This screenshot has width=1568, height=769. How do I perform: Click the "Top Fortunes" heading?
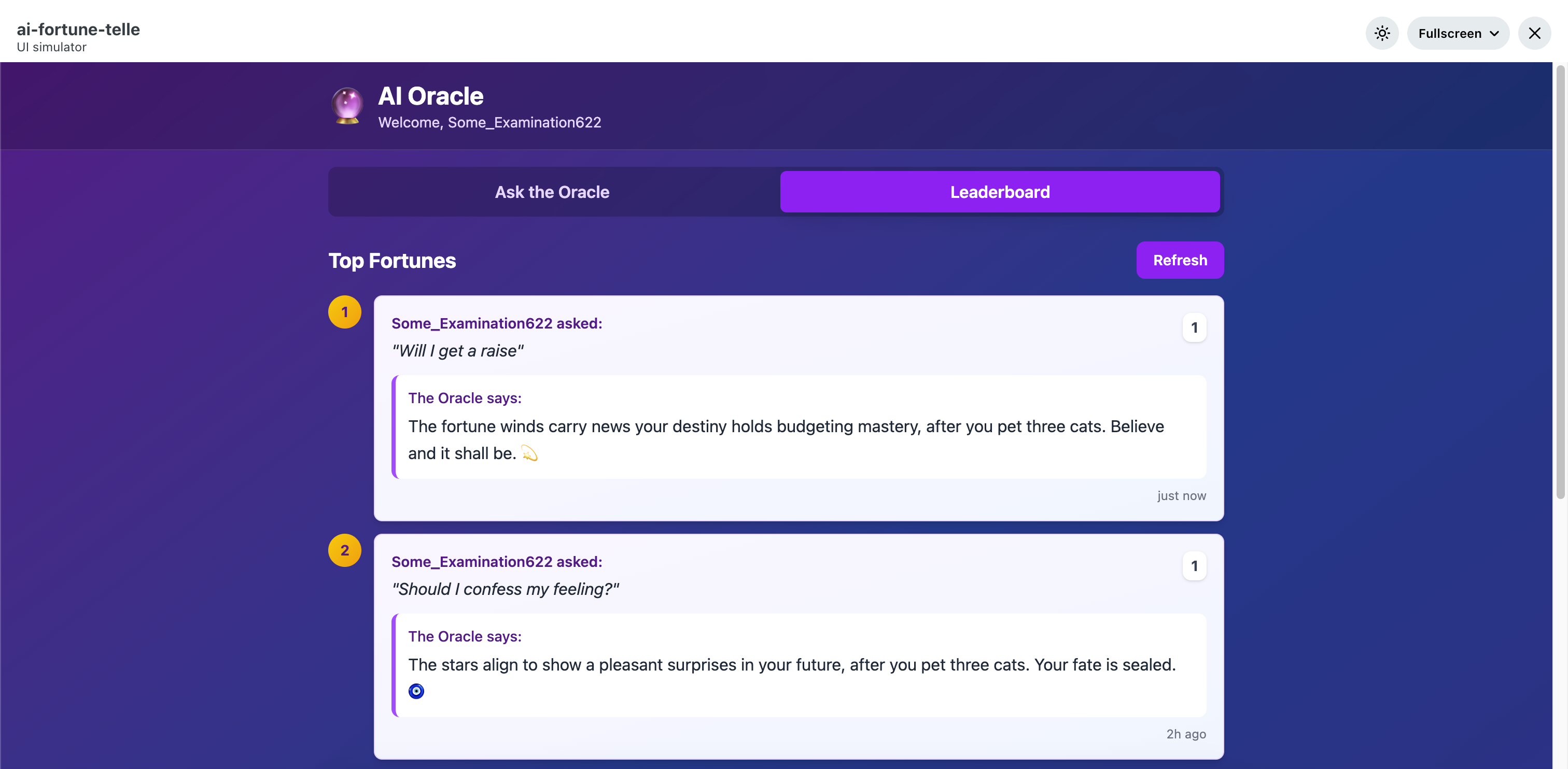pyautogui.click(x=392, y=261)
